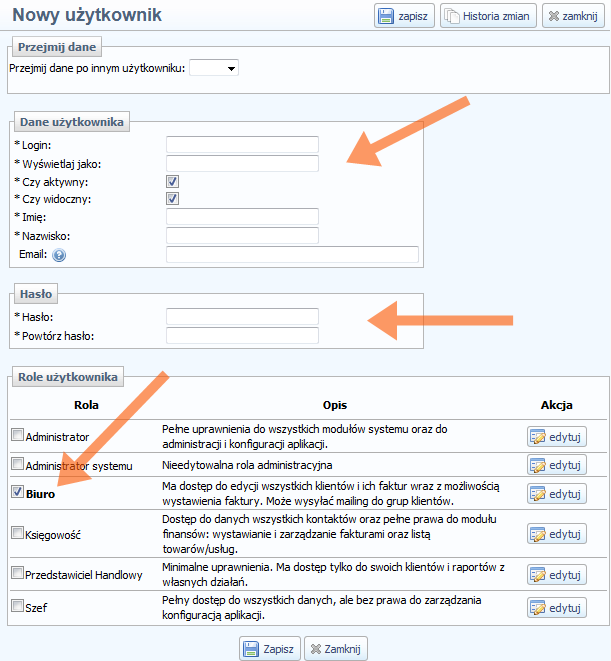Edit the Administrator role
The width and height of the screenshot is (611, 661).
click(557, 436)
